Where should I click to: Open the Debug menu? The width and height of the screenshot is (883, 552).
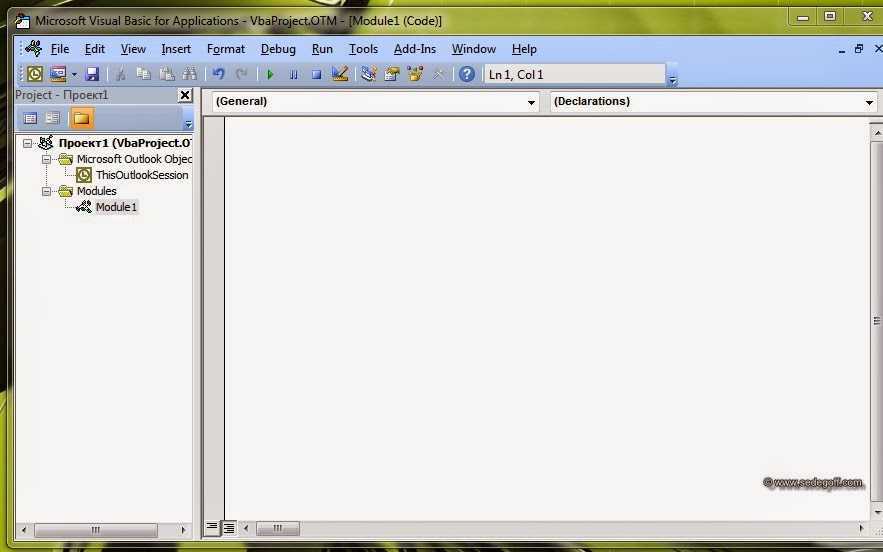click(278, 49)
